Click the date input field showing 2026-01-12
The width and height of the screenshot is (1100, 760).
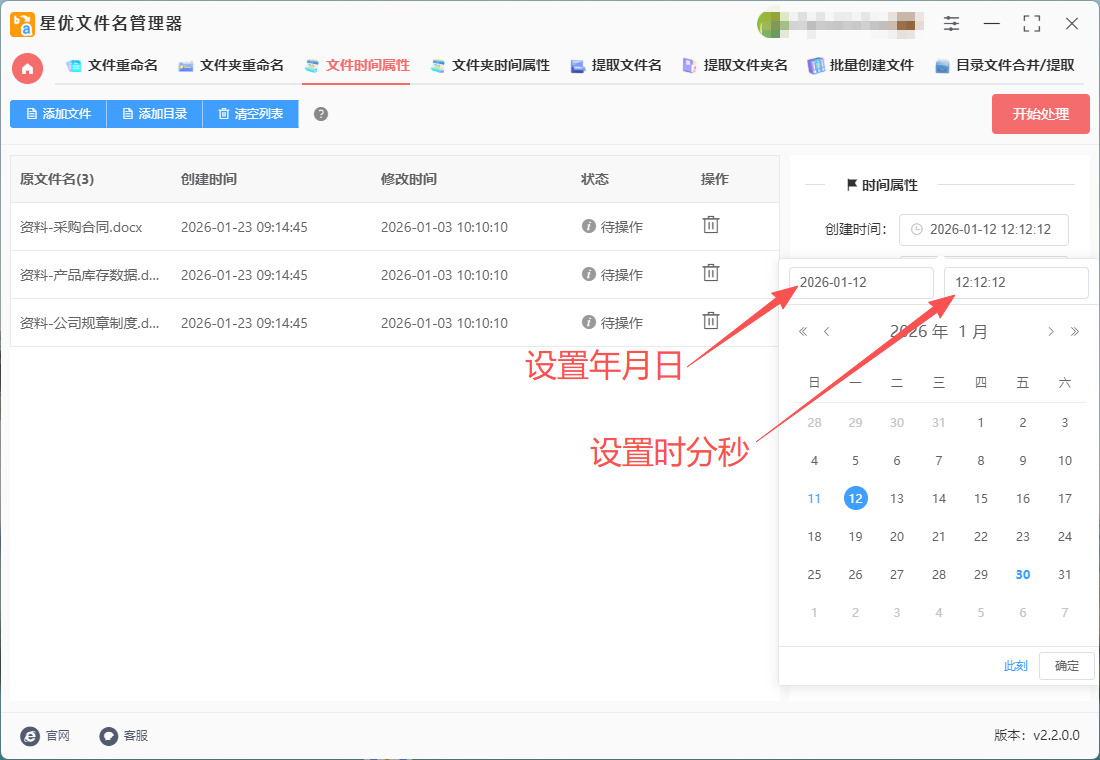coord(861,283)
